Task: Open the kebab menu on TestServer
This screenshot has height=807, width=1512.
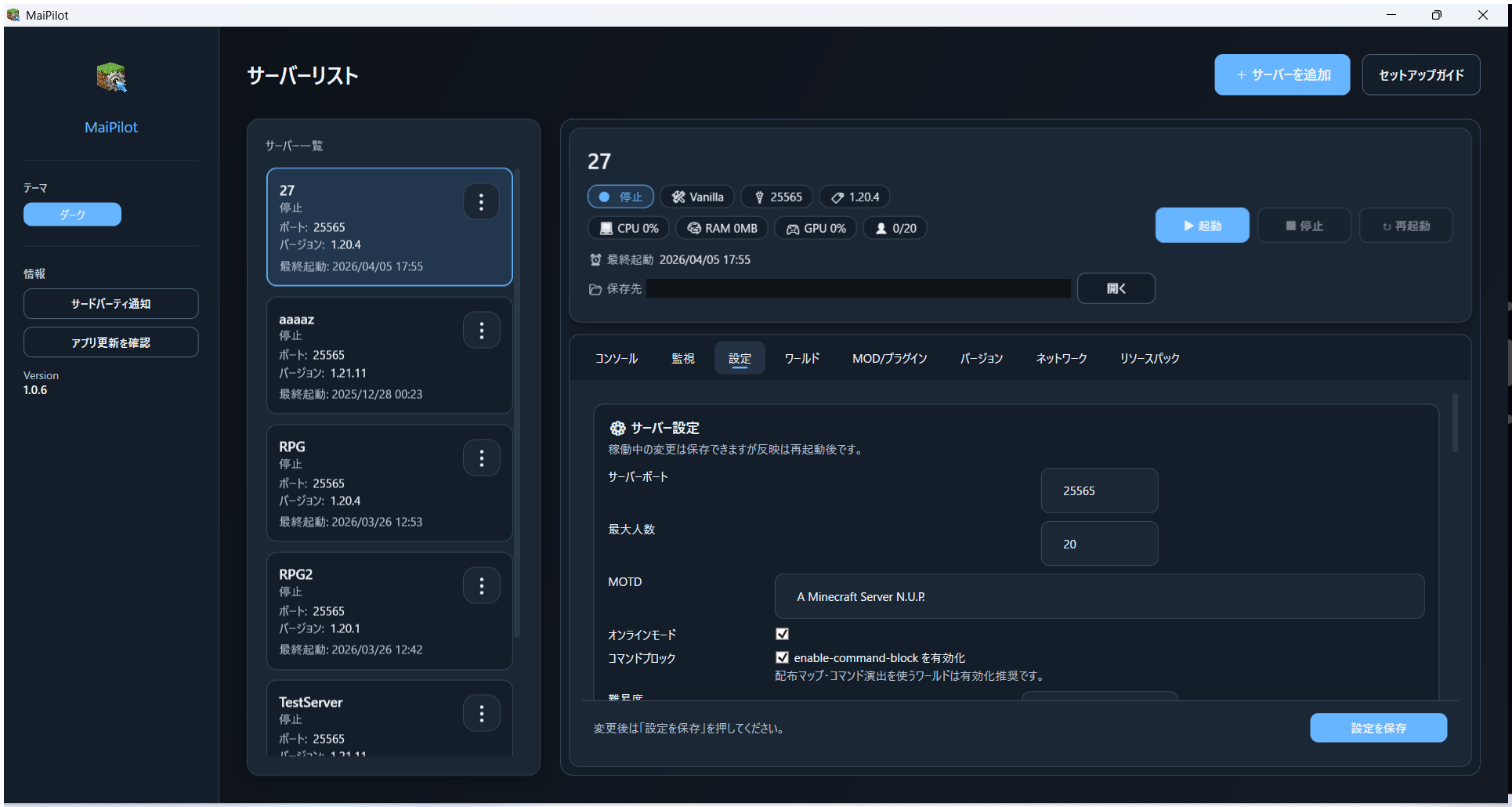Action: 481,713
